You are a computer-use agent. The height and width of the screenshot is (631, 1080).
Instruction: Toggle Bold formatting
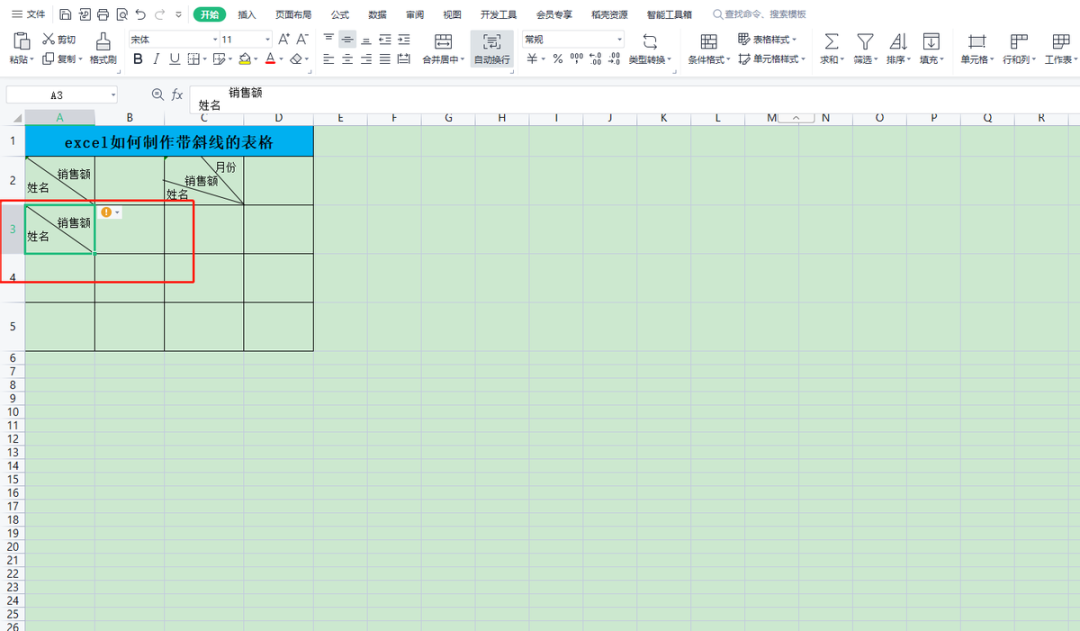pos(138,59)
